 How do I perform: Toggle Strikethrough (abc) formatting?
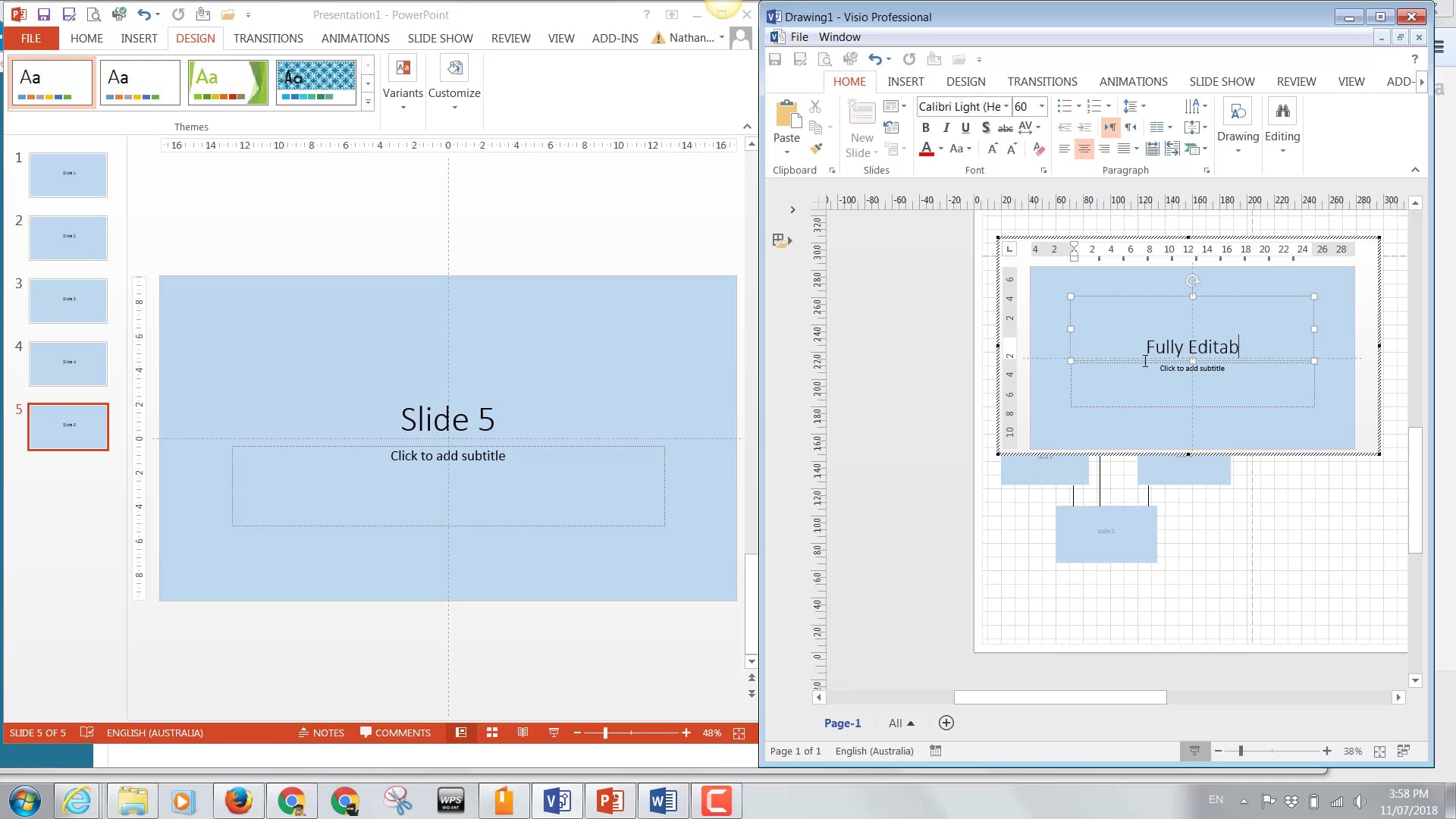pos(1005,128)
